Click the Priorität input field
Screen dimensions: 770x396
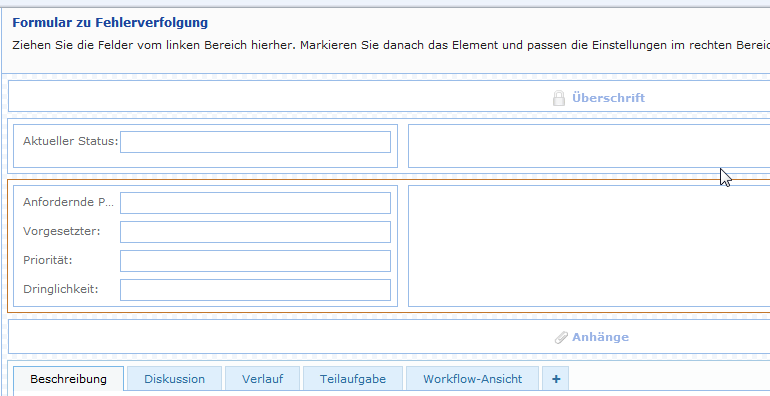point(255,261)
